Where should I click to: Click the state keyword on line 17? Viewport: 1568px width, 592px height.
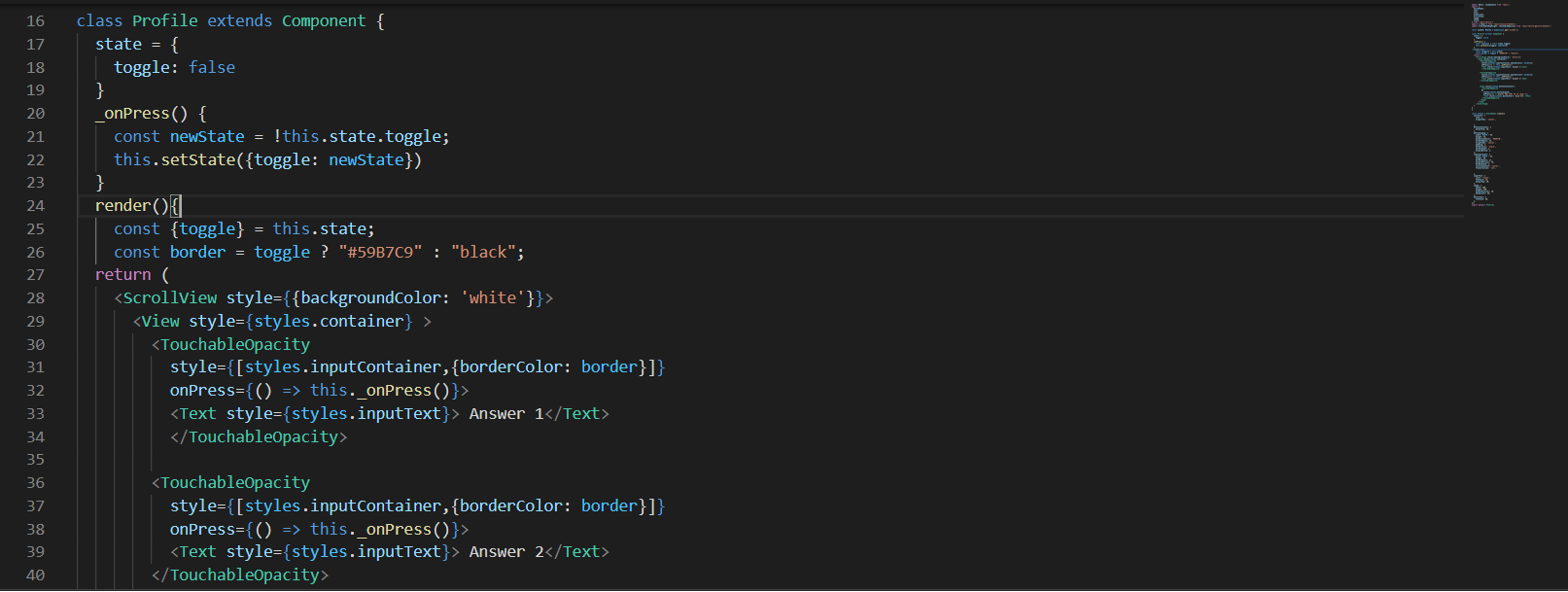pos(119,44)
